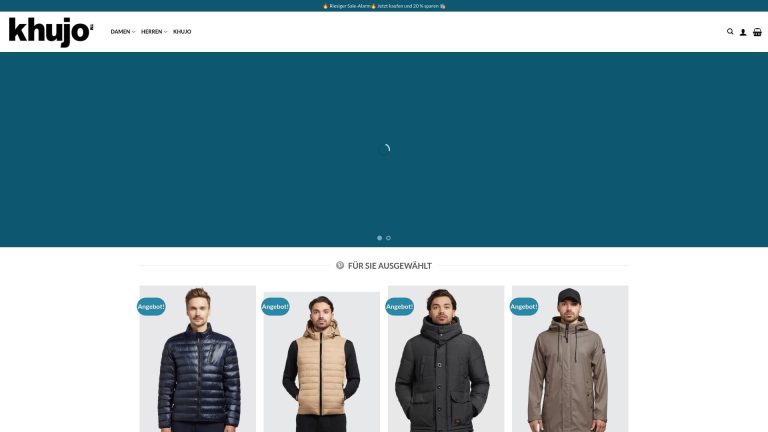Image resolution: width=768 pixels, height=432 pixels.
Task: Click Angebot badge on taupe raincoat
Action: pyautogui.click(x=524, y=307)
